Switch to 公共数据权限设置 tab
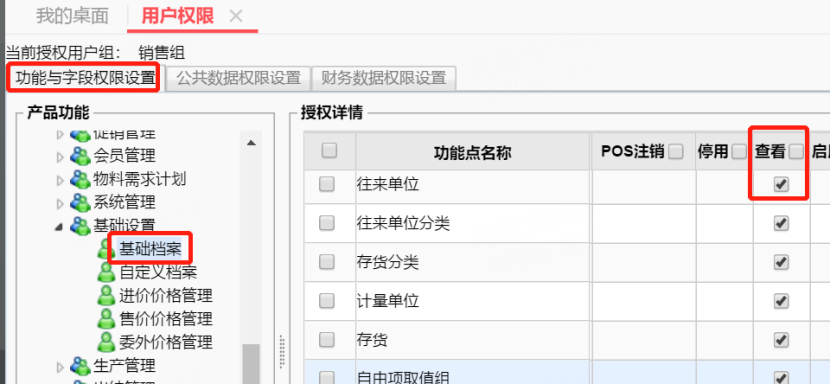This screenshot has width=831, height=385. pos(238,78)
